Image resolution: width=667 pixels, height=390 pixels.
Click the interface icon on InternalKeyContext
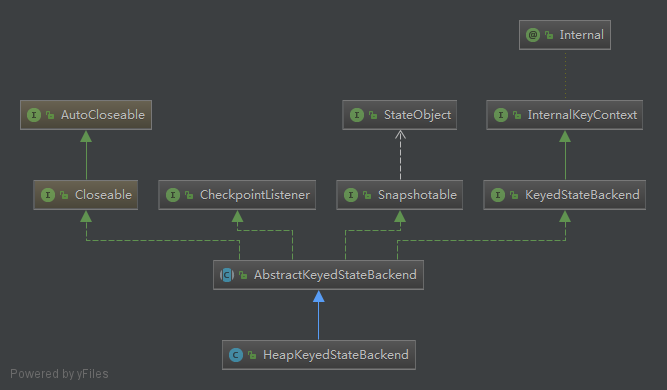(x=501, y=115)
